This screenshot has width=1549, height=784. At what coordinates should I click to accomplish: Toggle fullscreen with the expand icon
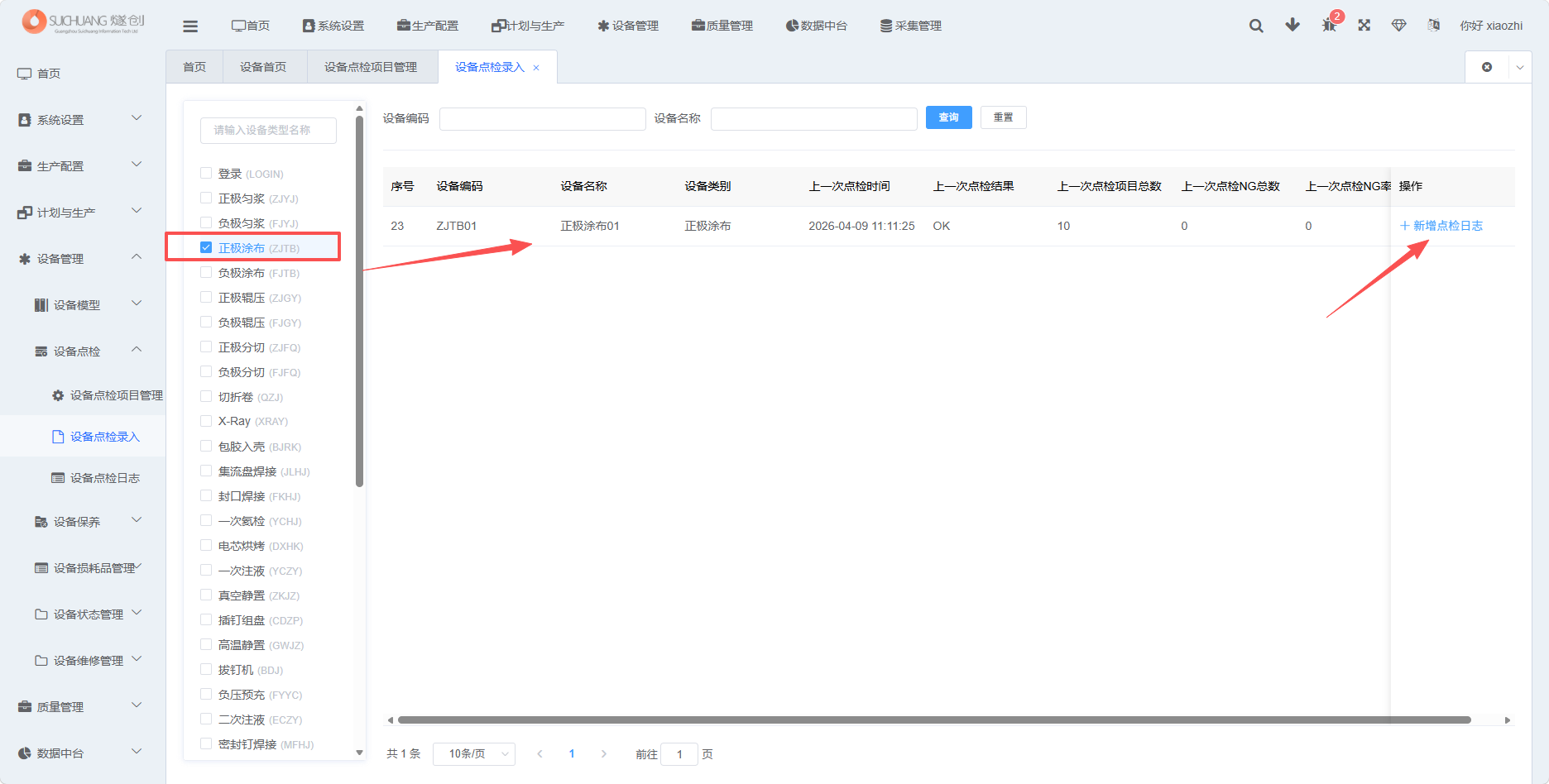(x=1364, y=25)
